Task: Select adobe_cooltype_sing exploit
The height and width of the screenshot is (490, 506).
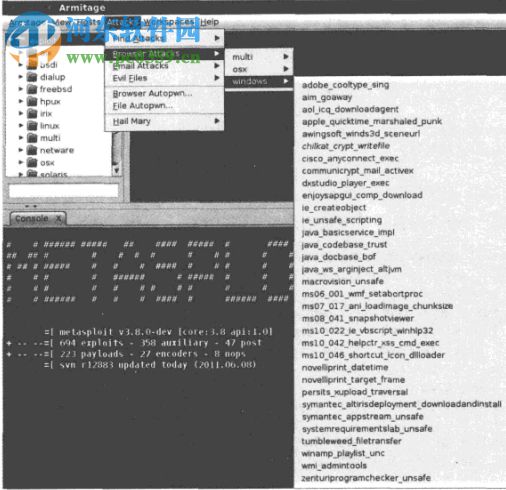Action: click(345, 85)
